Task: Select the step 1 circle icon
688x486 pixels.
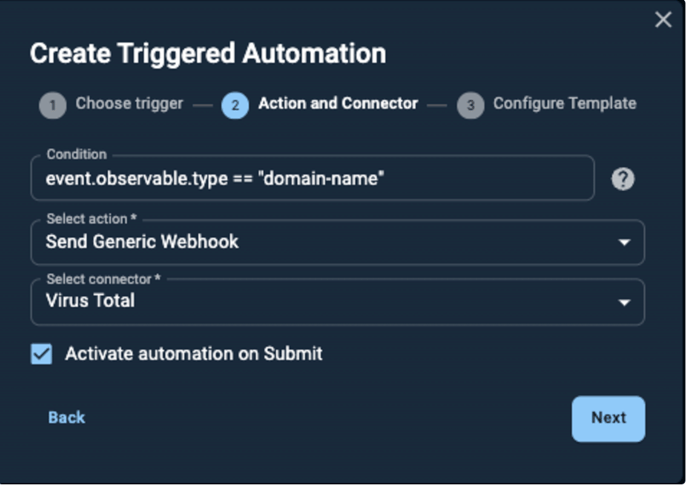Action: point(53,105)
